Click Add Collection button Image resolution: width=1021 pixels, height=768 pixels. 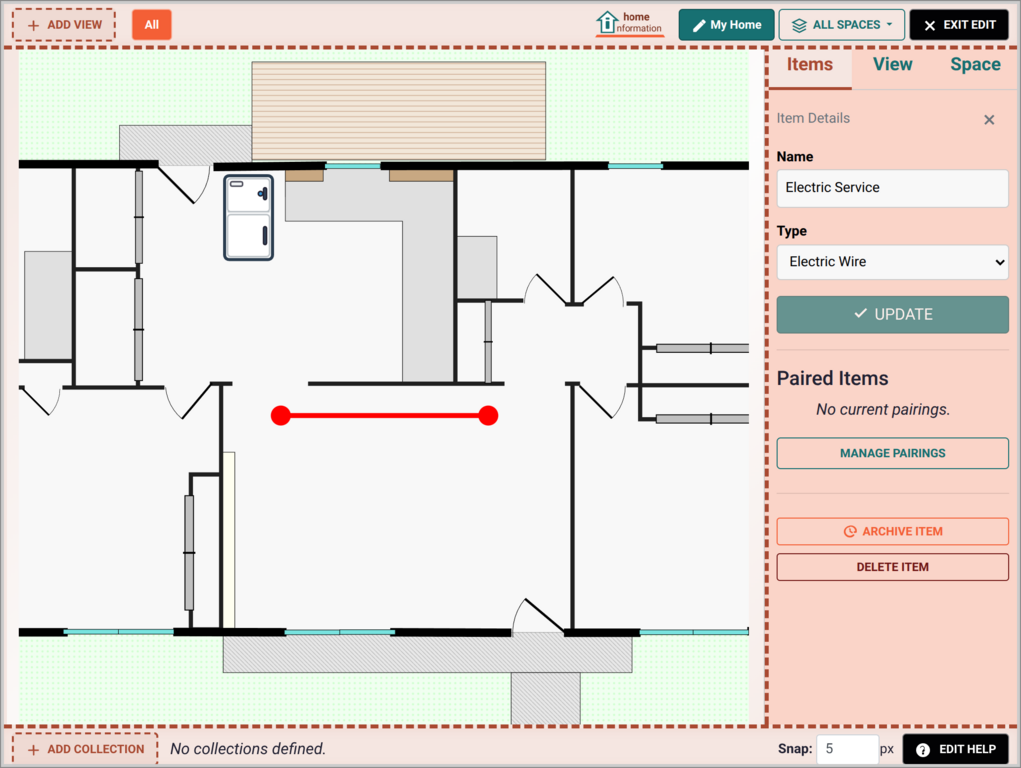pyautogui.click(x=85, y=749)
